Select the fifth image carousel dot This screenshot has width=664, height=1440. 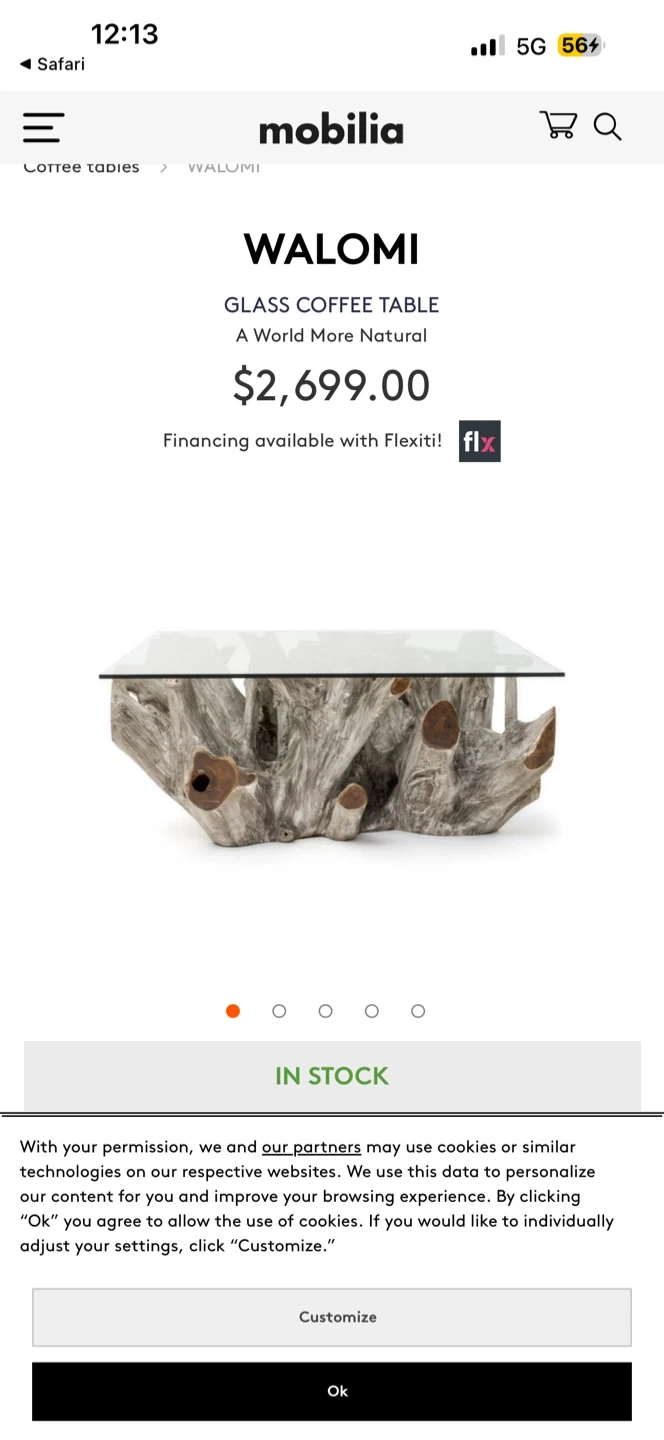coord(418,1011)
